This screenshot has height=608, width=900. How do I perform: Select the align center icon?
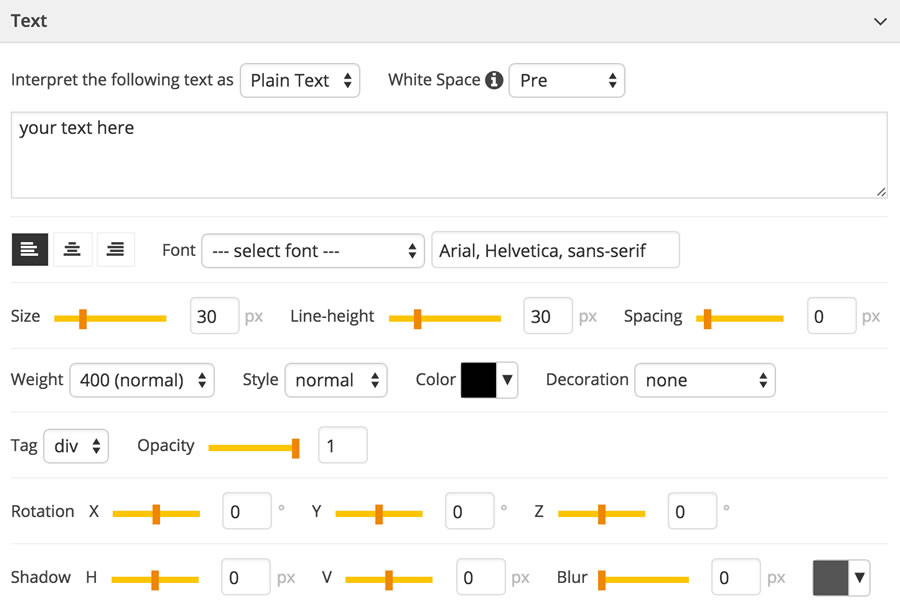[x=72, y=249]
